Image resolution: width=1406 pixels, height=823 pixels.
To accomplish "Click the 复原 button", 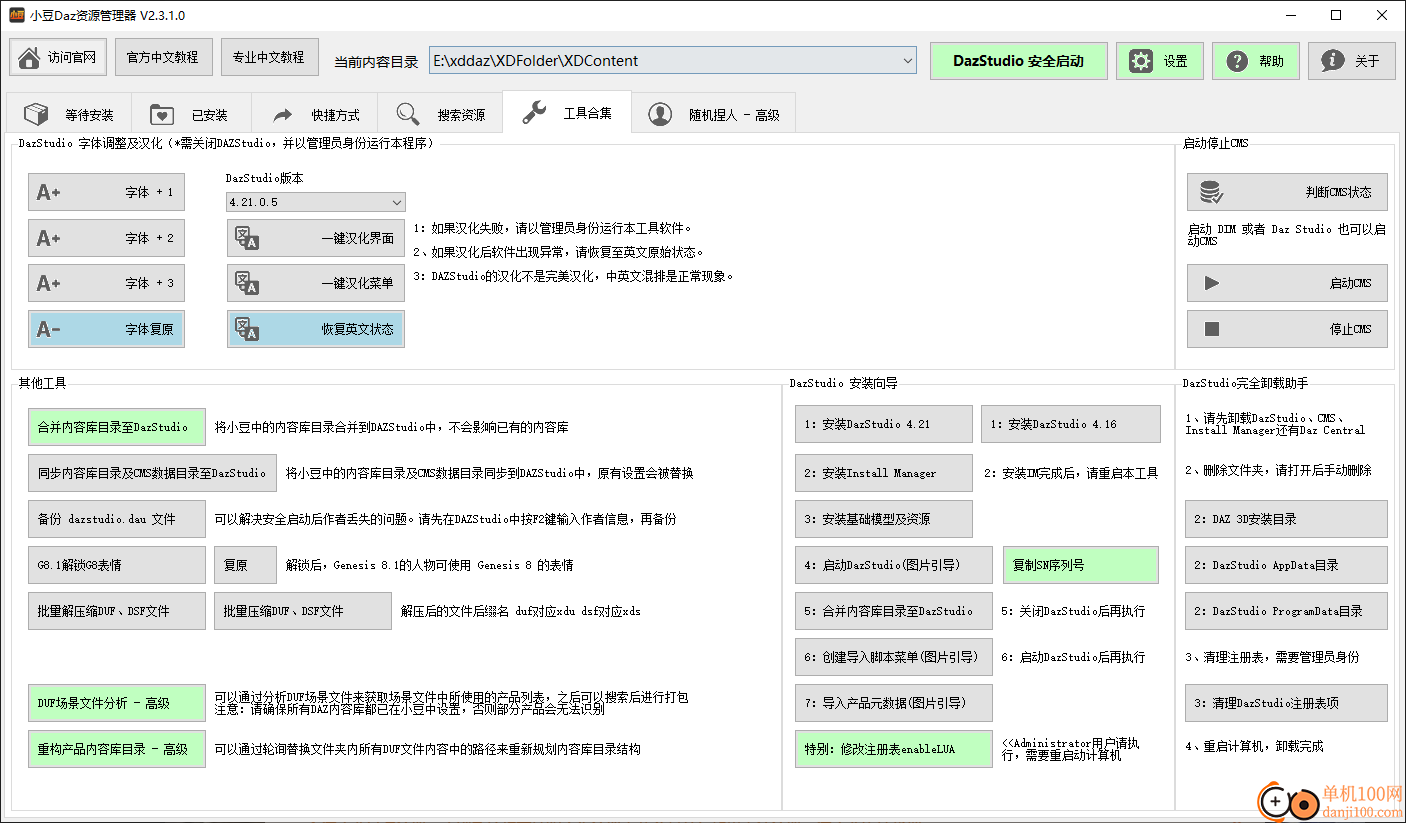I will coord(245,565).
